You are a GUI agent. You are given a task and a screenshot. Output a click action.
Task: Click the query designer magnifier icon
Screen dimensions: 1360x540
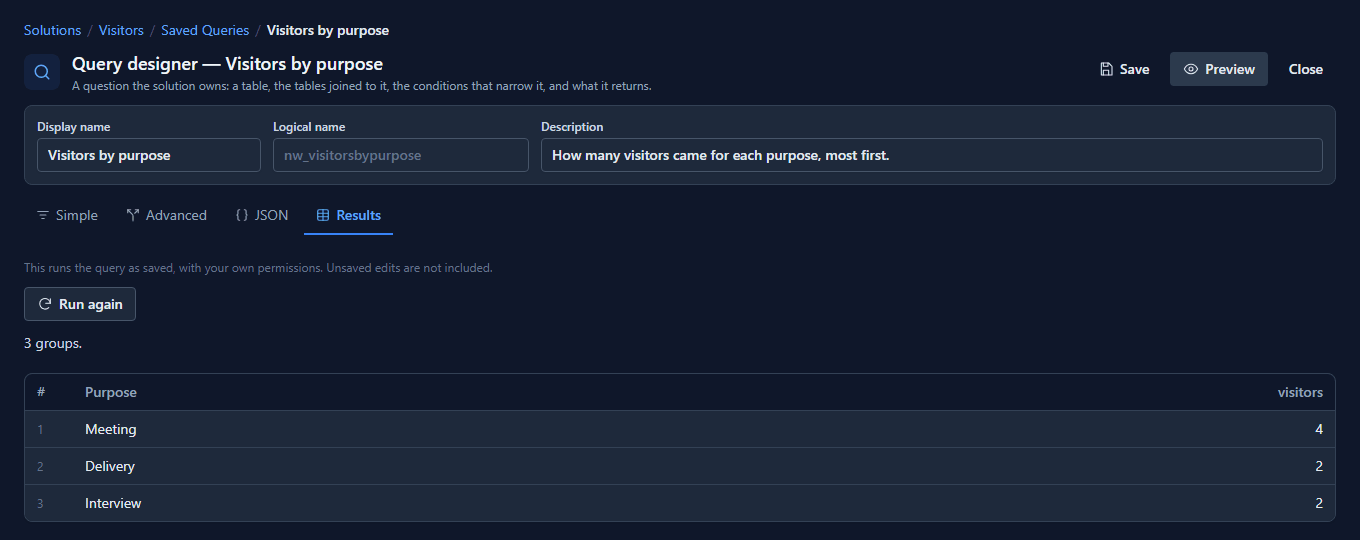point(42,72)
